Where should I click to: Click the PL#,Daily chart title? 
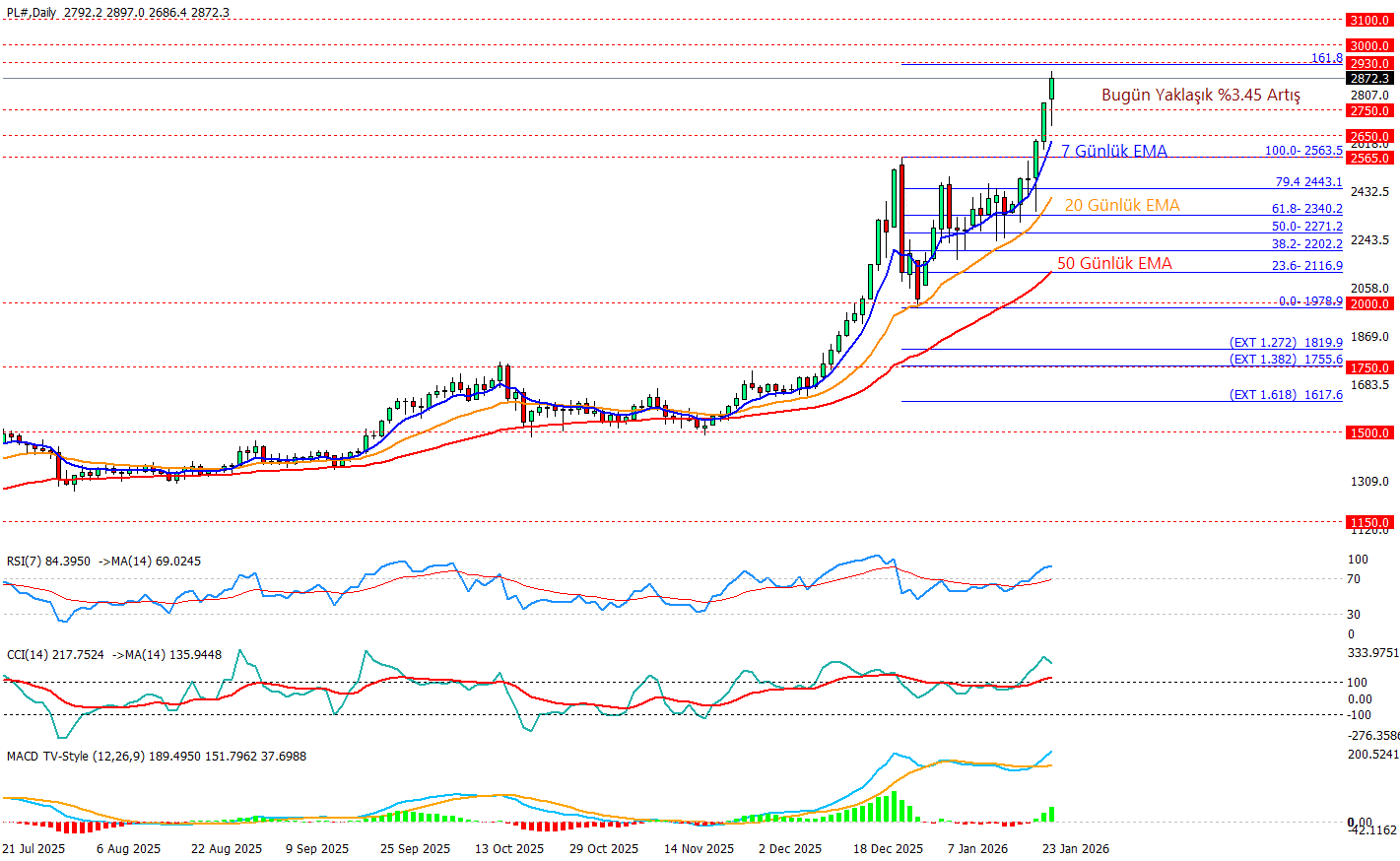[x=32, y=12]
